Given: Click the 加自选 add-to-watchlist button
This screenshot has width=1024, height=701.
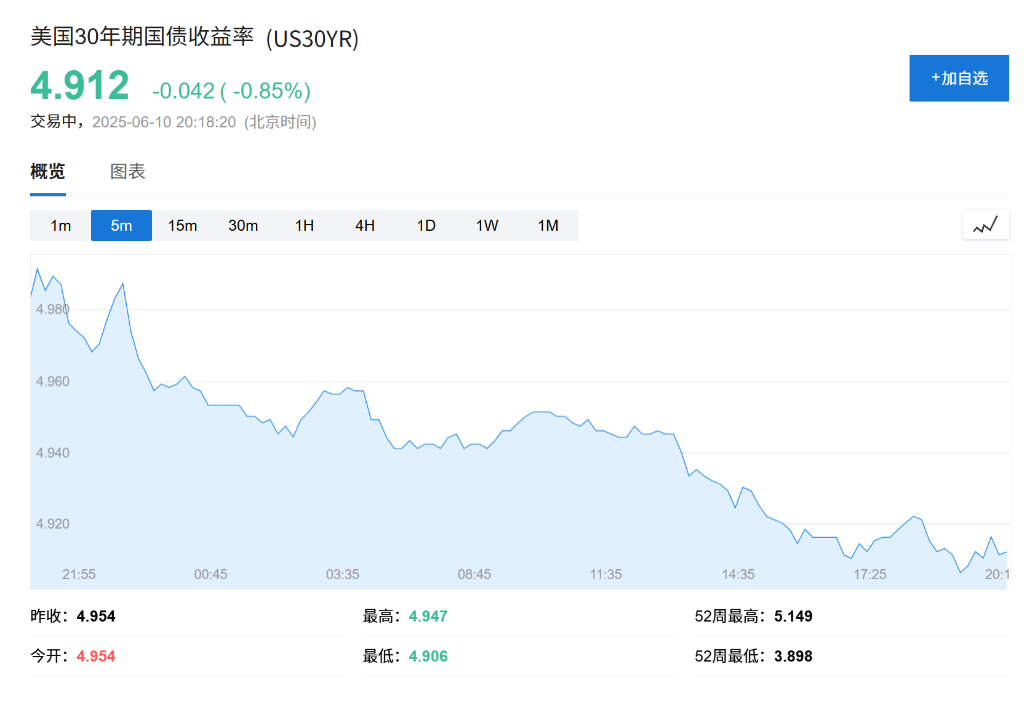Looking at the screenshot, I should coord(958,78).
